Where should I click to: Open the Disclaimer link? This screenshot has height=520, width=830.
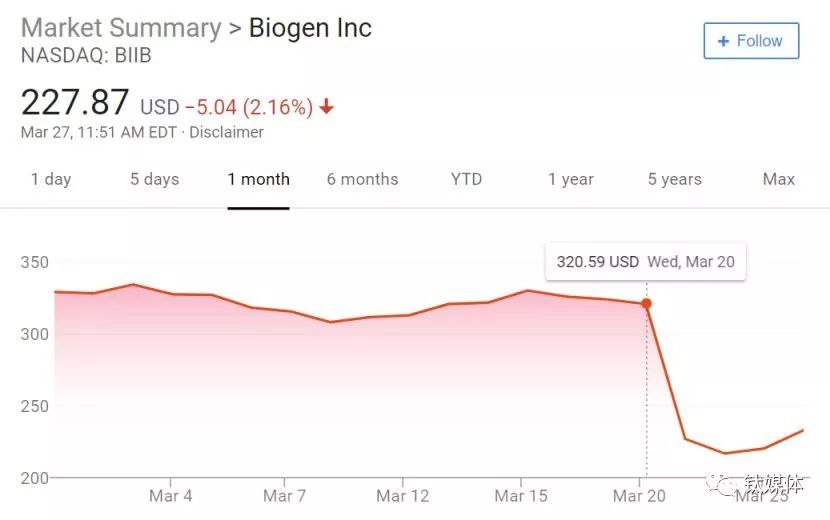click(x=227, y=132)
